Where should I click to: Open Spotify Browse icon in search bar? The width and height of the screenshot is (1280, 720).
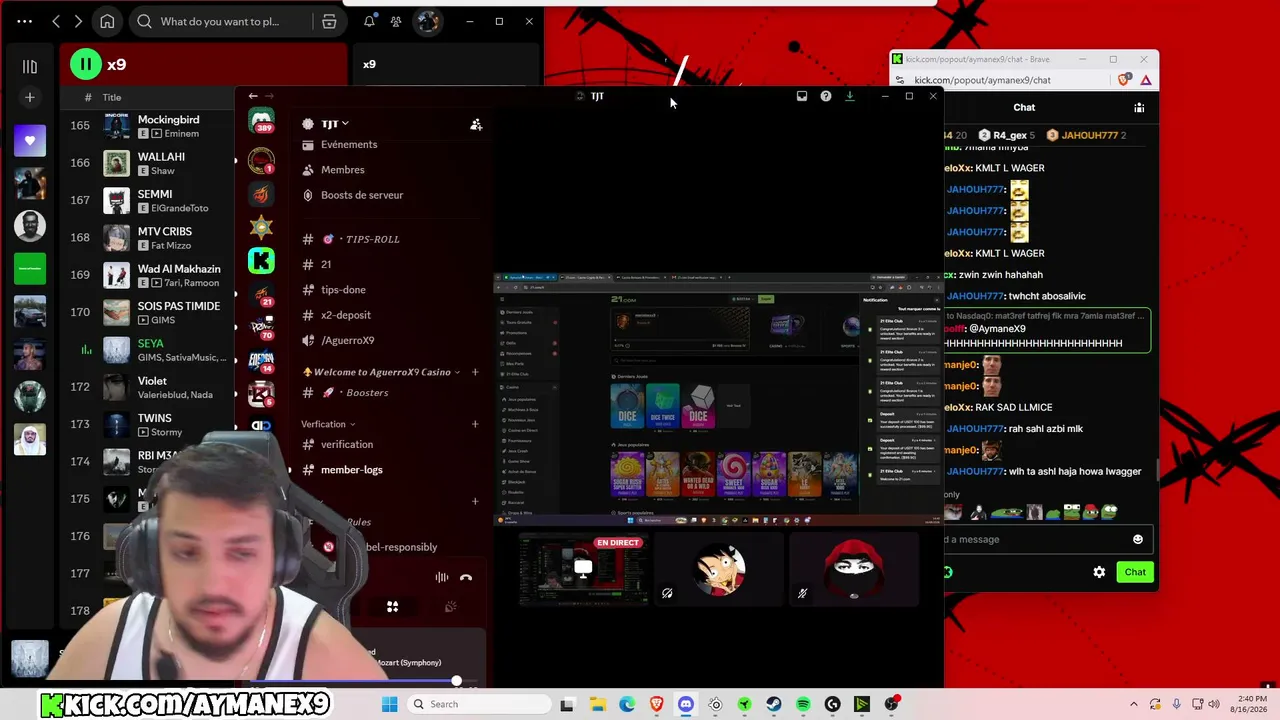pyautogui.click(x=329, y=21)
